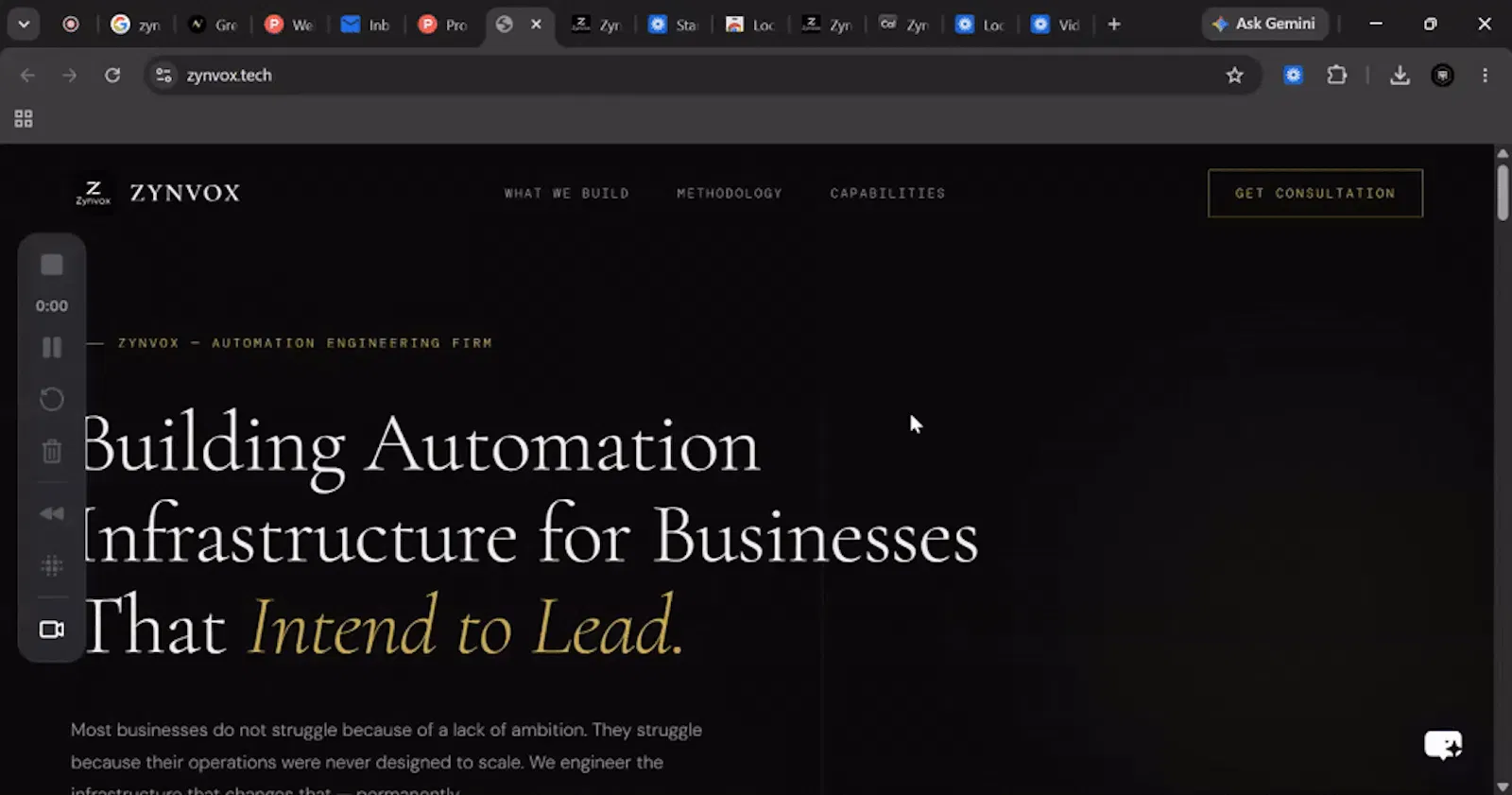The width and height of the screenshot is (1512, 795).
Task: Open the Downloads icon
Action: click(x=1400, y=76)
